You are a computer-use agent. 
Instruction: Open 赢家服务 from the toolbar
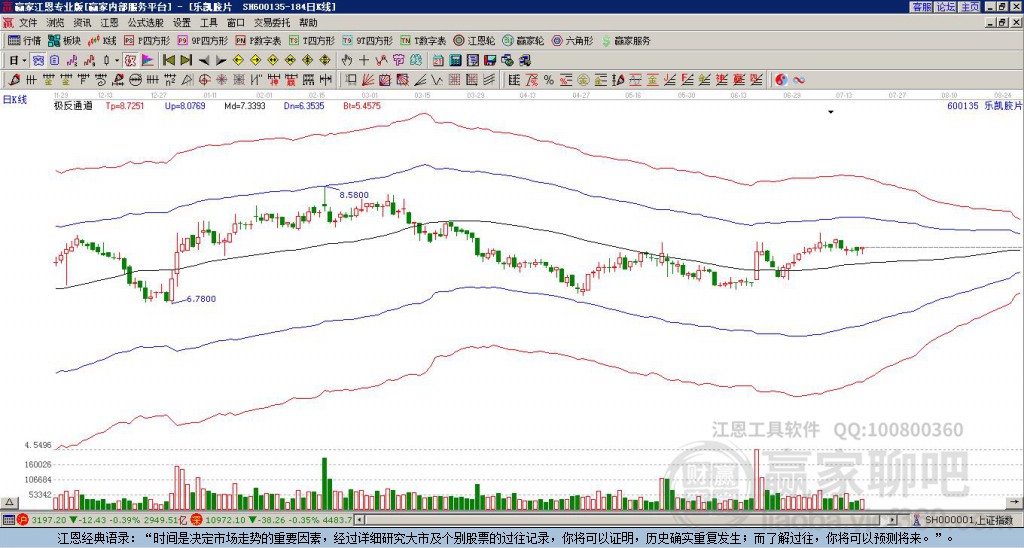[626, 40]
